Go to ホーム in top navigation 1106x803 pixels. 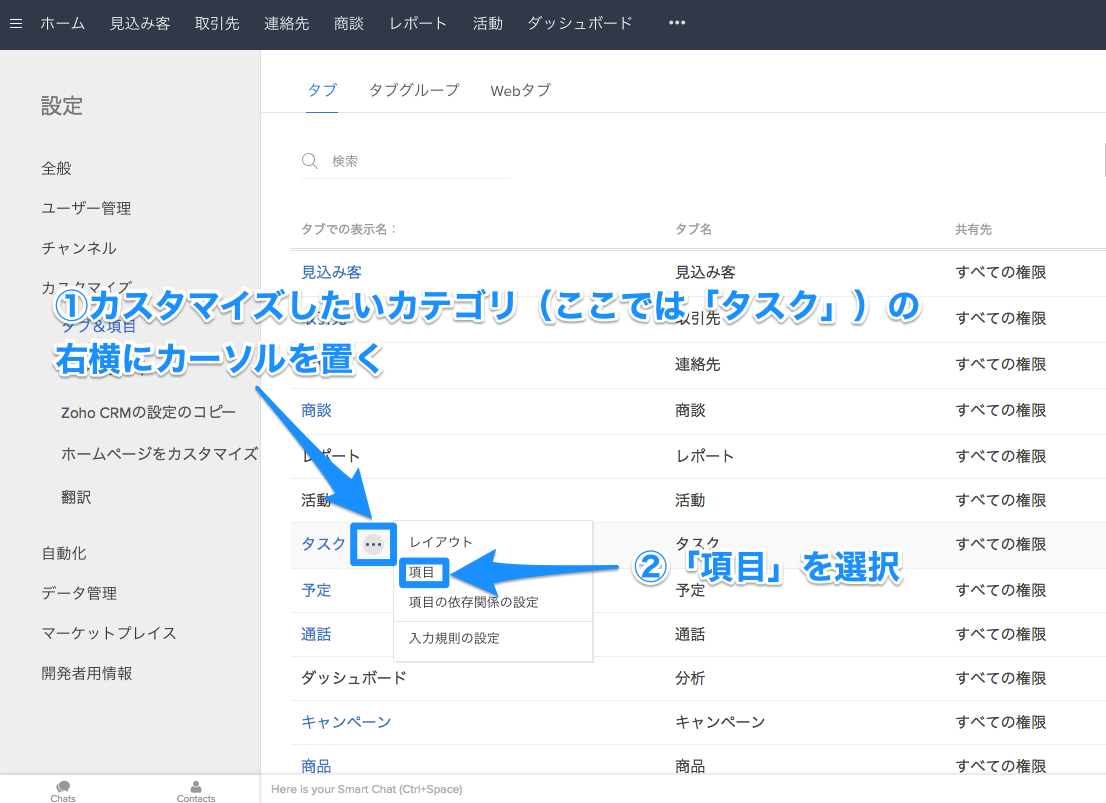(62, 23)
